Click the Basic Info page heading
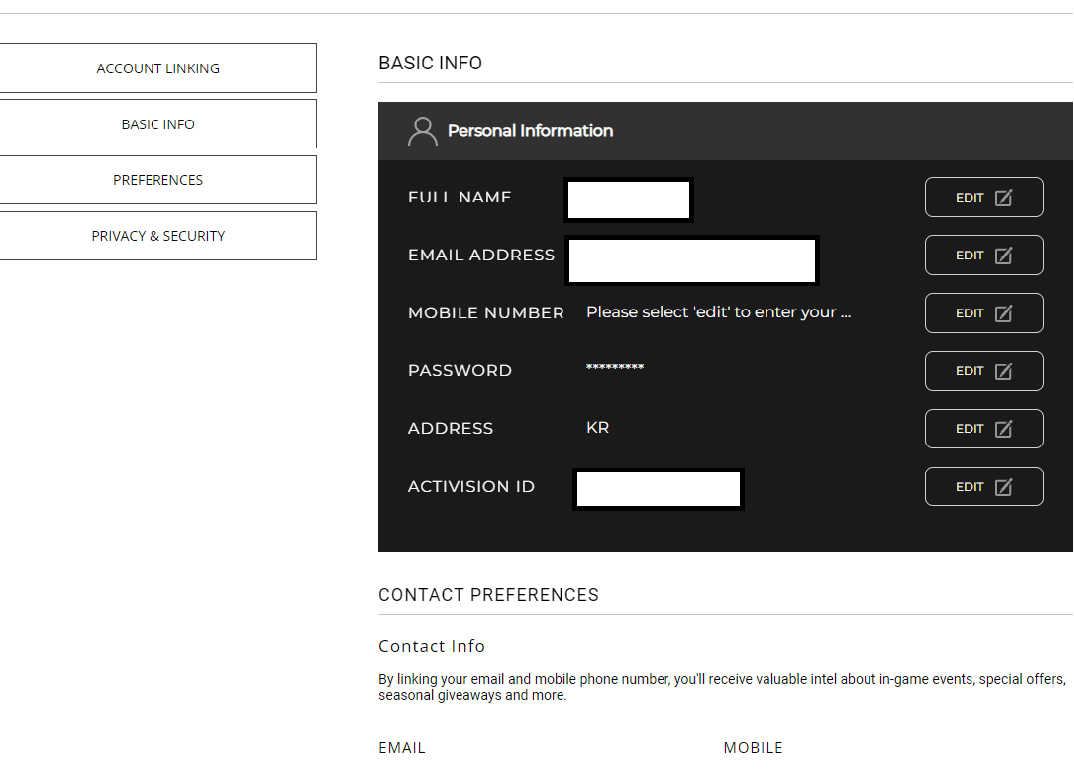 (x=430, y=63)
